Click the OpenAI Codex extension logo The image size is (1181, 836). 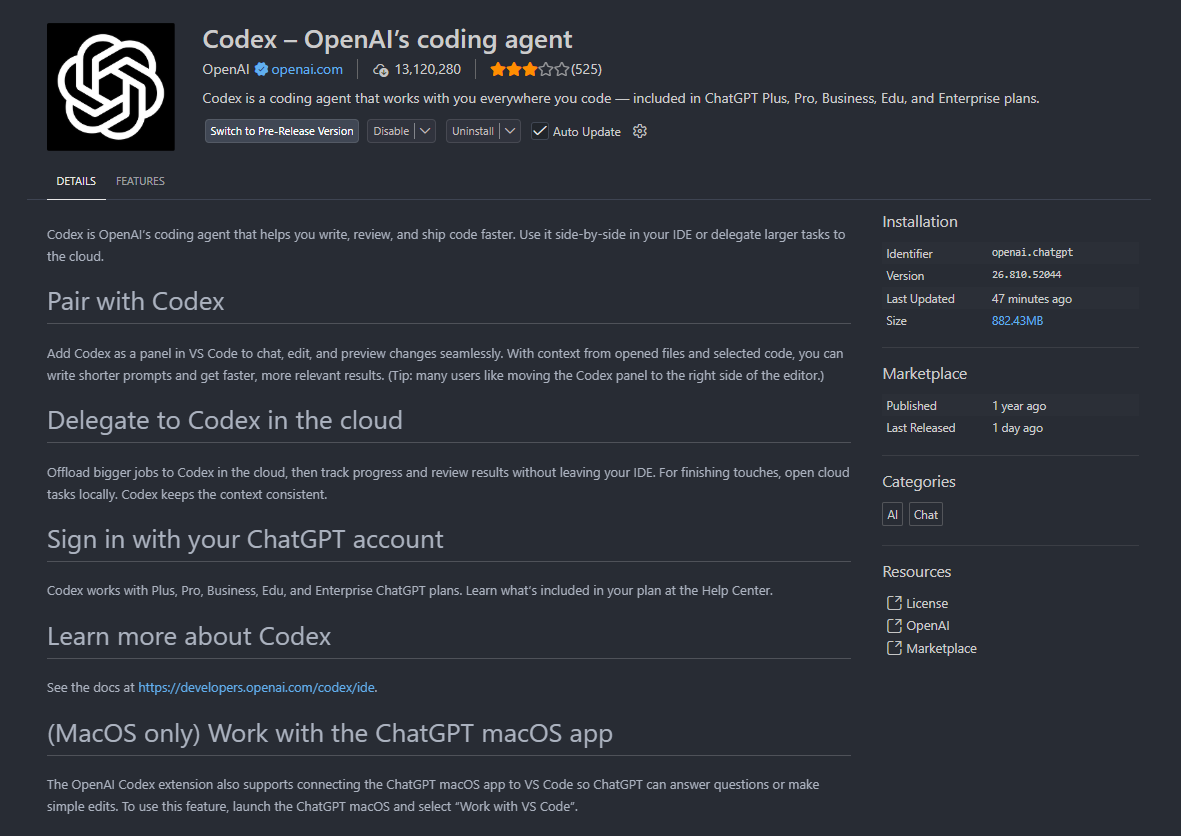click(x=111, y=87)
